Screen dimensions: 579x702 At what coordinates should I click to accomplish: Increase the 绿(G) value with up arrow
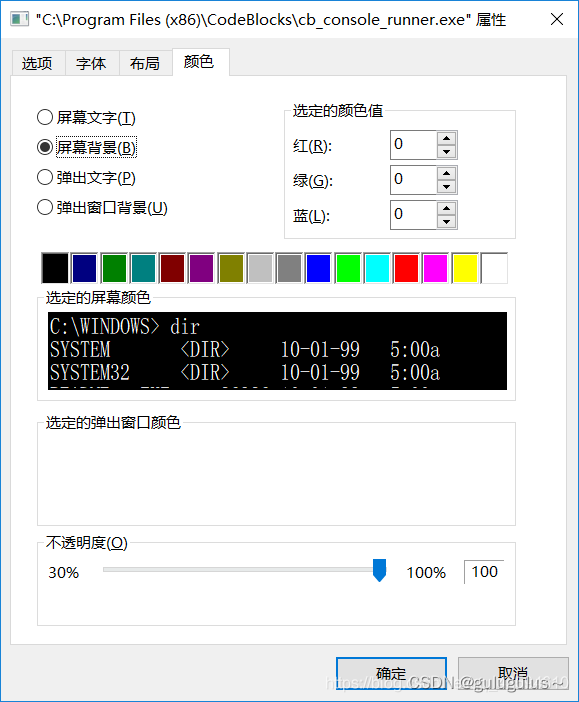tap(446, 173)
